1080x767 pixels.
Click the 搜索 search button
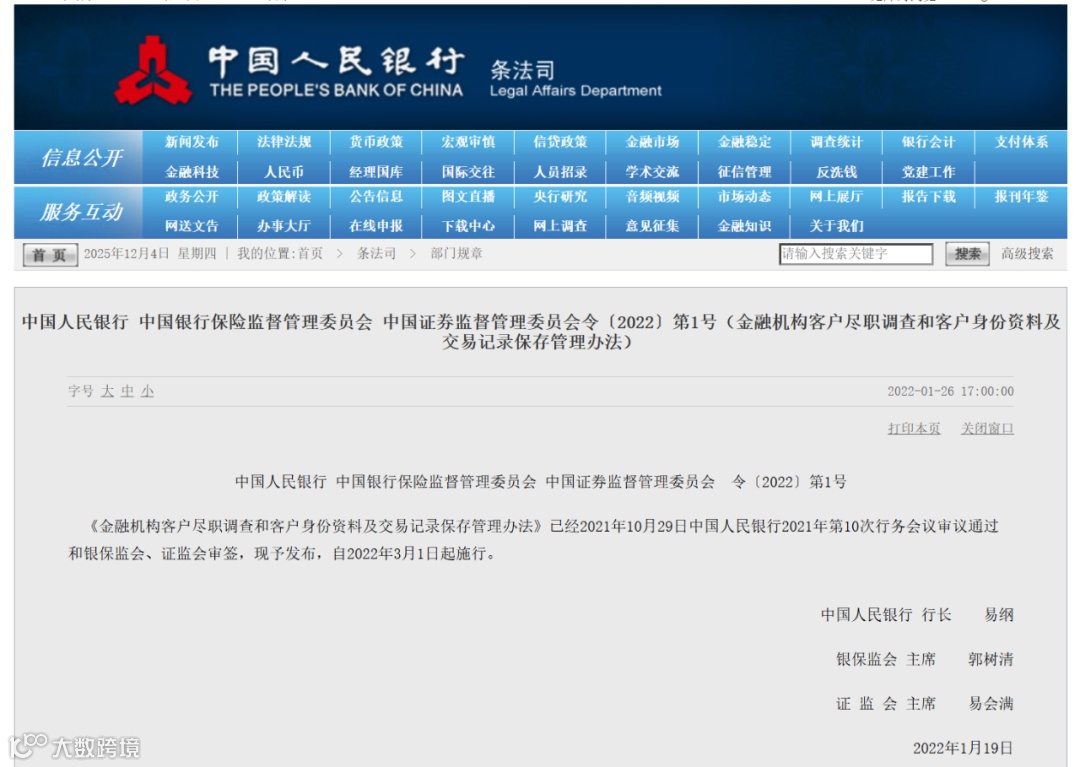(968, 254)
